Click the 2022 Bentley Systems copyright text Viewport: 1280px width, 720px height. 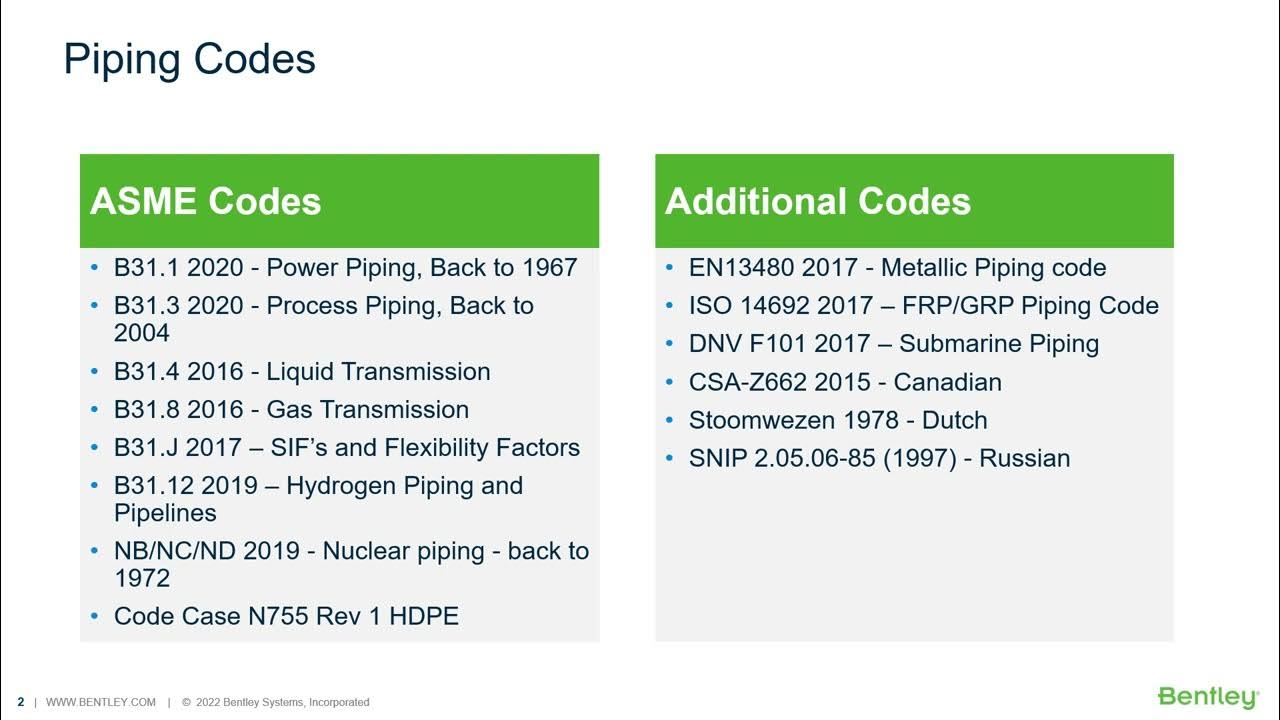coord(276,702)
